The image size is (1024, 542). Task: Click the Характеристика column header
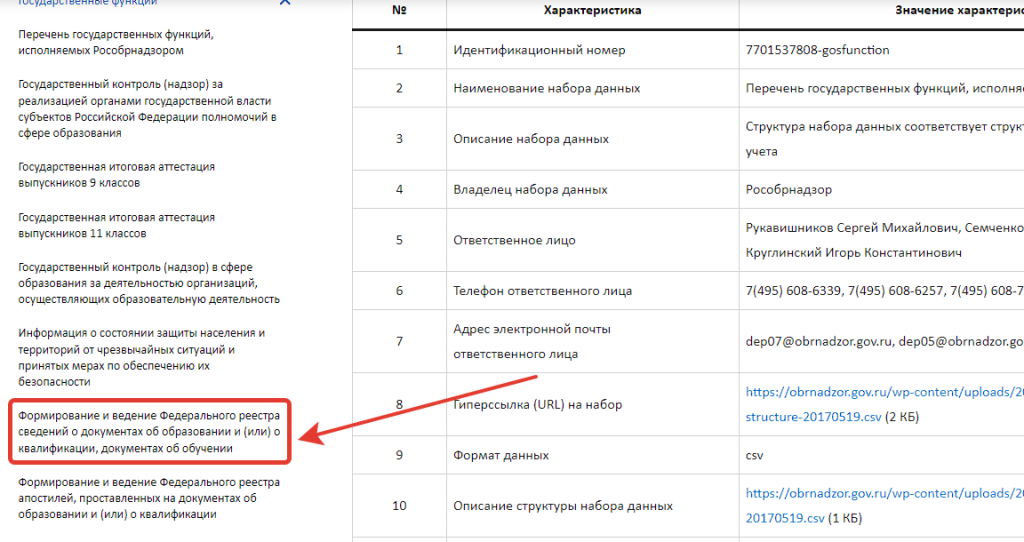pyautogui.click(x=592, y=10)
